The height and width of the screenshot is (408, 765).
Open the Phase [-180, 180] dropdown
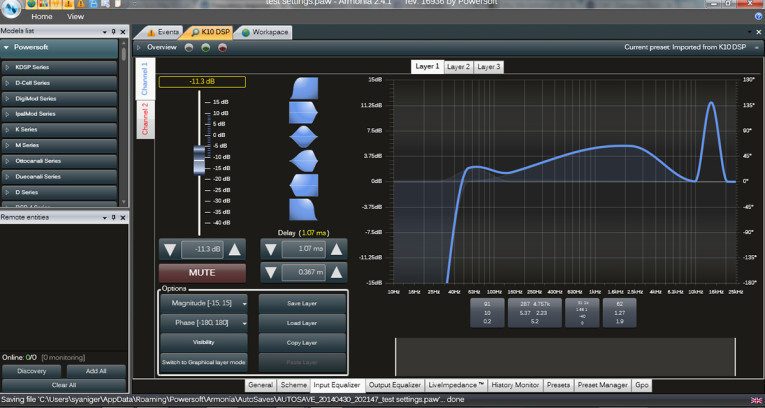click(204, 323)
